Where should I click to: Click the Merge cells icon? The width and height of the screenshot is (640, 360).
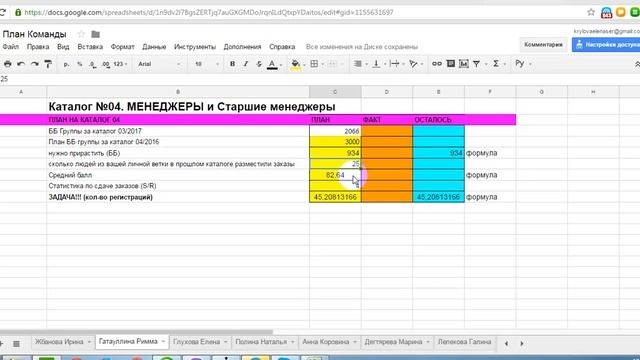[x=332, y=64]
